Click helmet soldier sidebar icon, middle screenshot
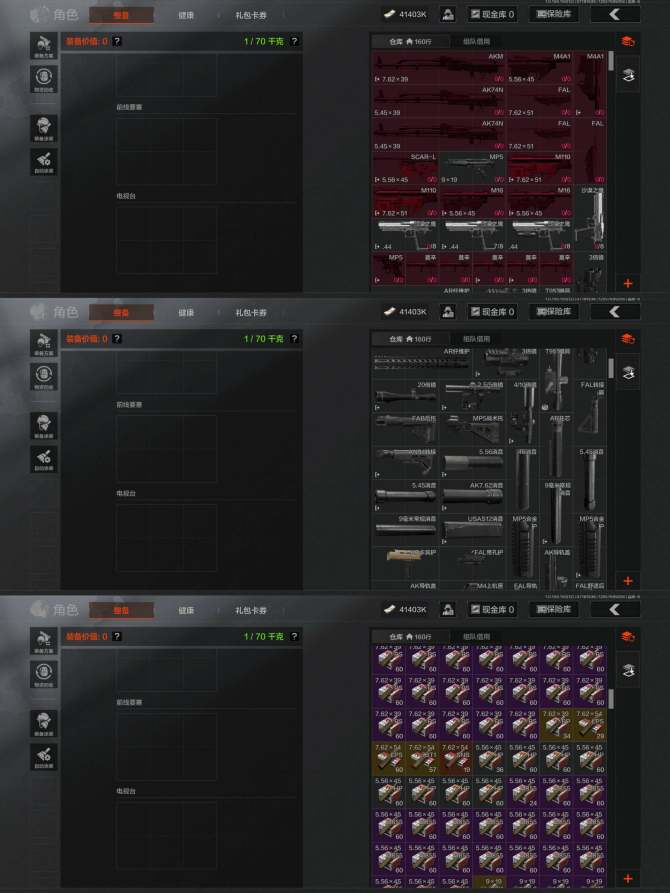This screenshot has height=893, width=670. [44, 425]
